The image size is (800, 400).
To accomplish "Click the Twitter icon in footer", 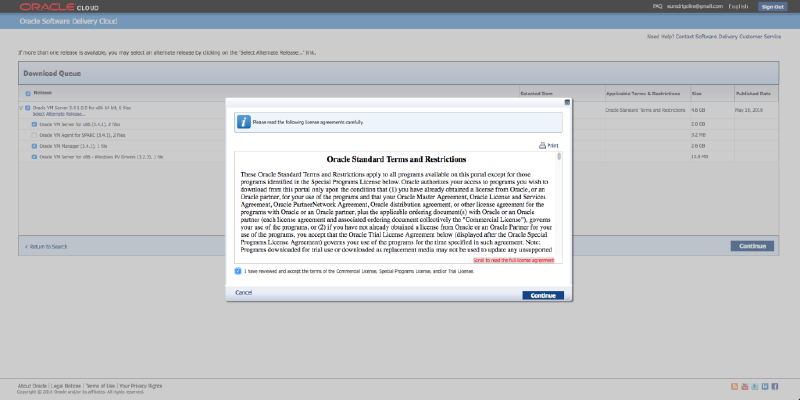I will point(755,386).
